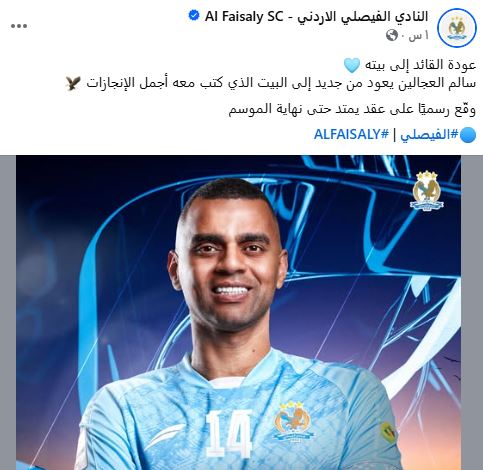Open the player photo in the post
This screenshot has width=483, height=470.
[x=238, y=312]
